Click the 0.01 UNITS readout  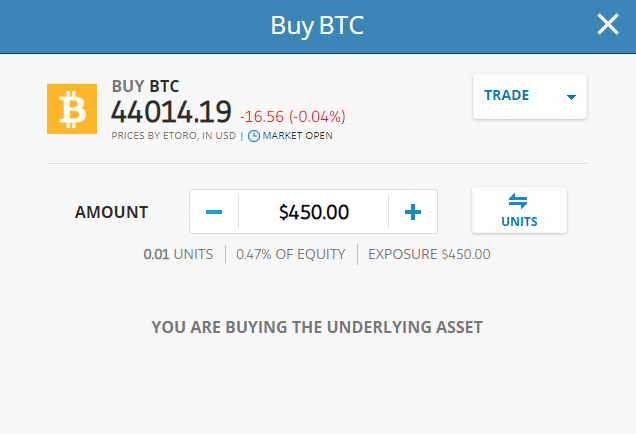(178, 254)
